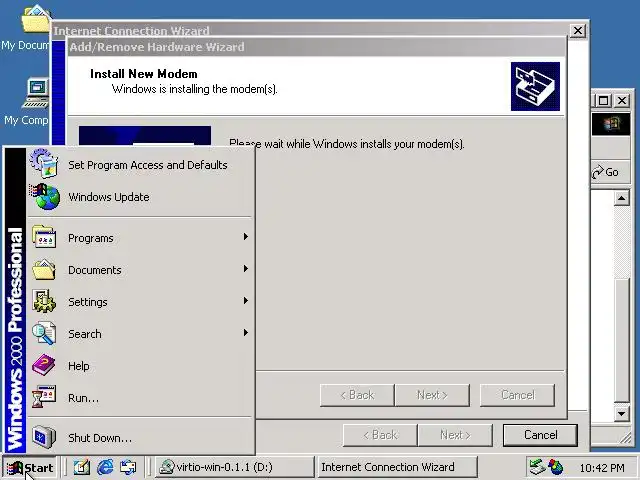Click the Search magnifier icon

pos(44,333)
